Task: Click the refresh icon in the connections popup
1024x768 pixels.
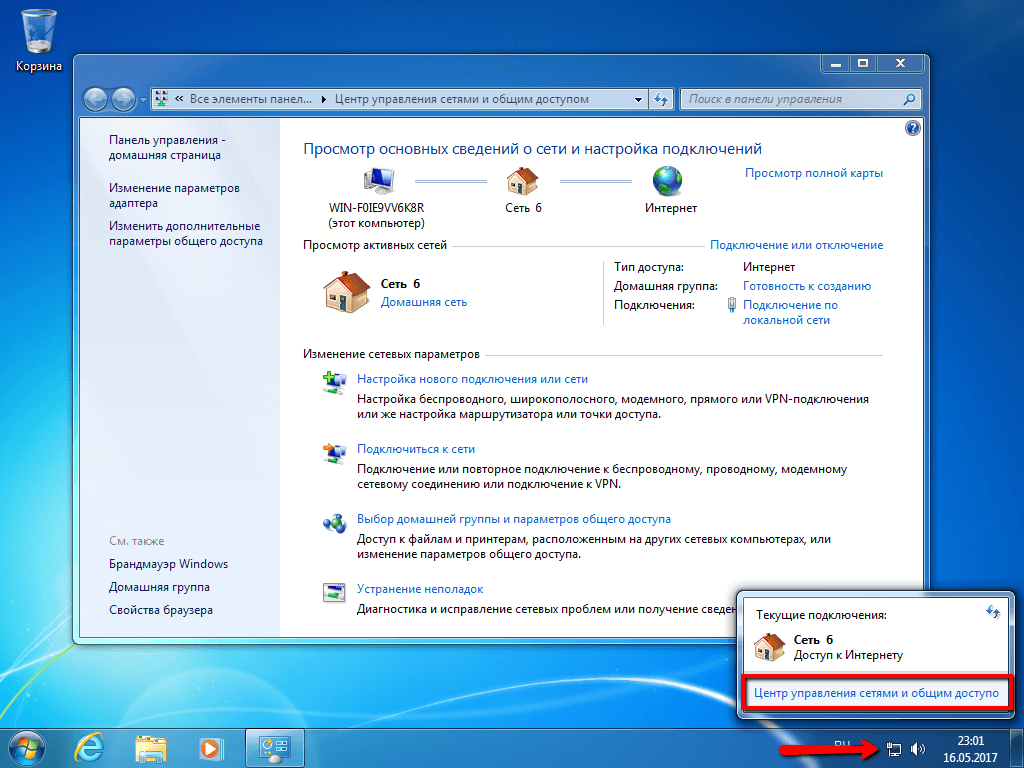Action: [995, 610]
